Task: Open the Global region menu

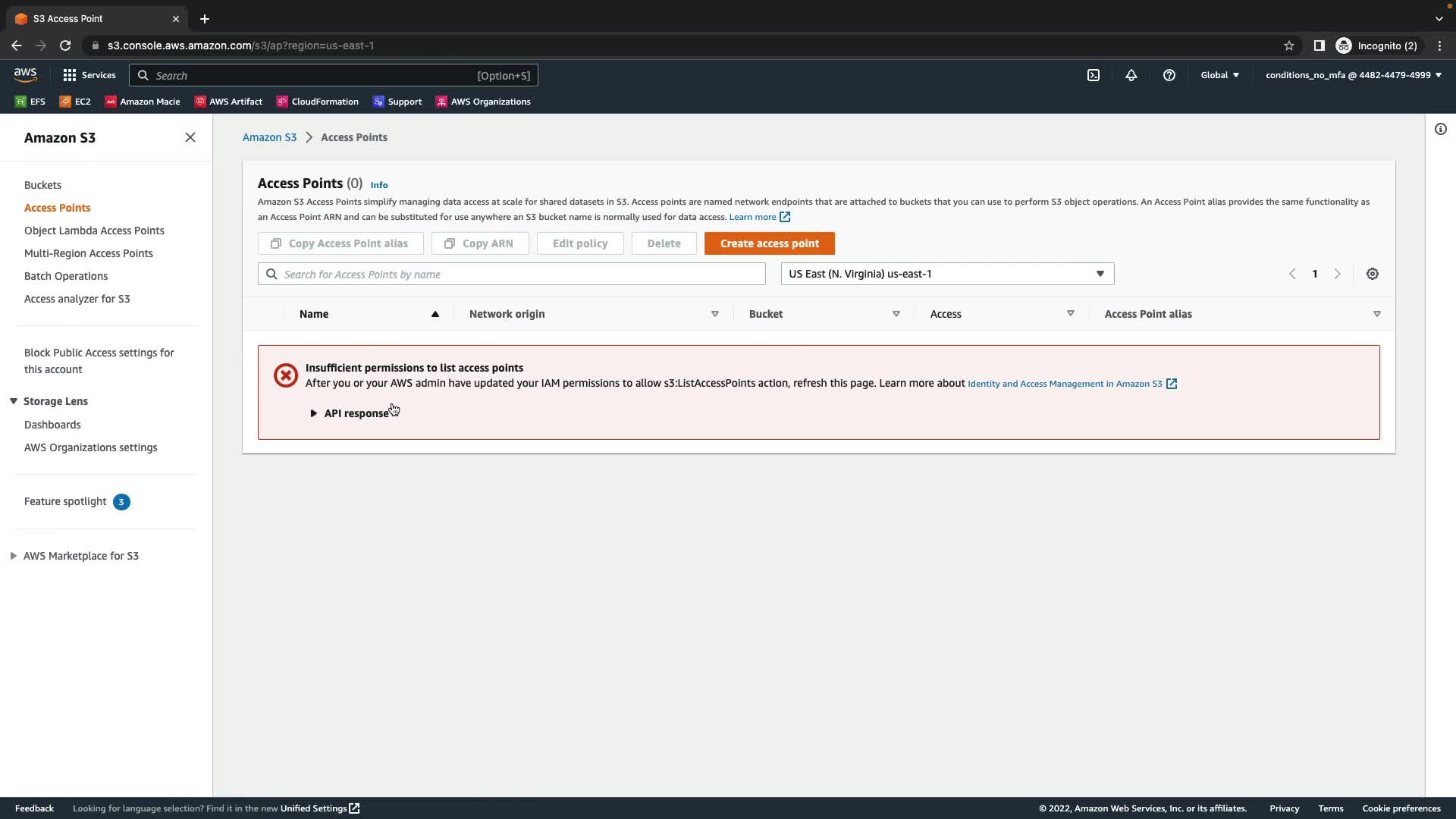Action: 1219,75
